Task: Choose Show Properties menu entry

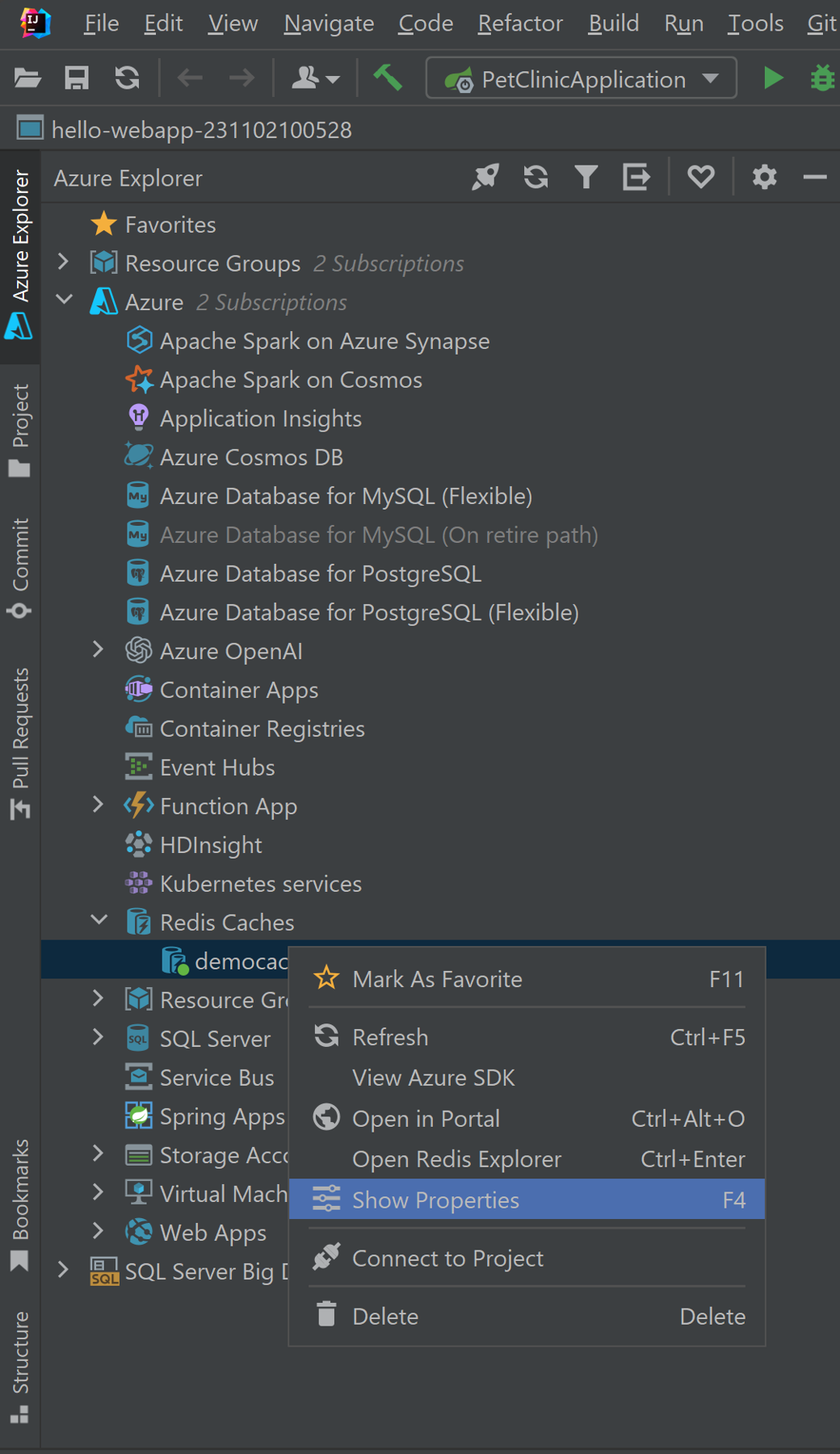Action: (527, 1200)
